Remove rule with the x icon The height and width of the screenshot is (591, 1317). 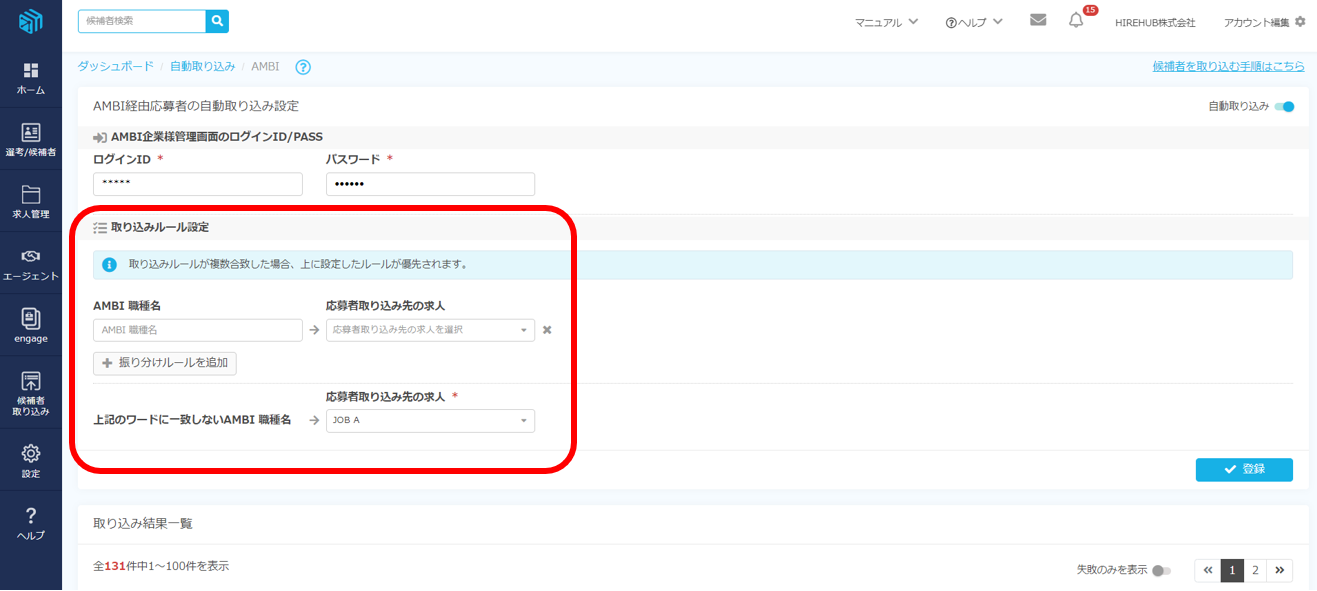[x=547, y=330]
